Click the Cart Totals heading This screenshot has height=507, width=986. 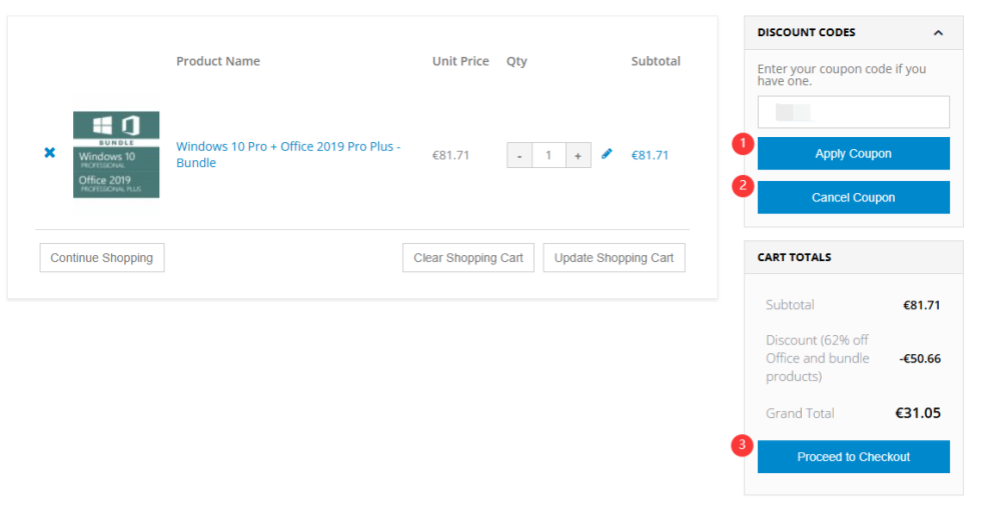794,257
